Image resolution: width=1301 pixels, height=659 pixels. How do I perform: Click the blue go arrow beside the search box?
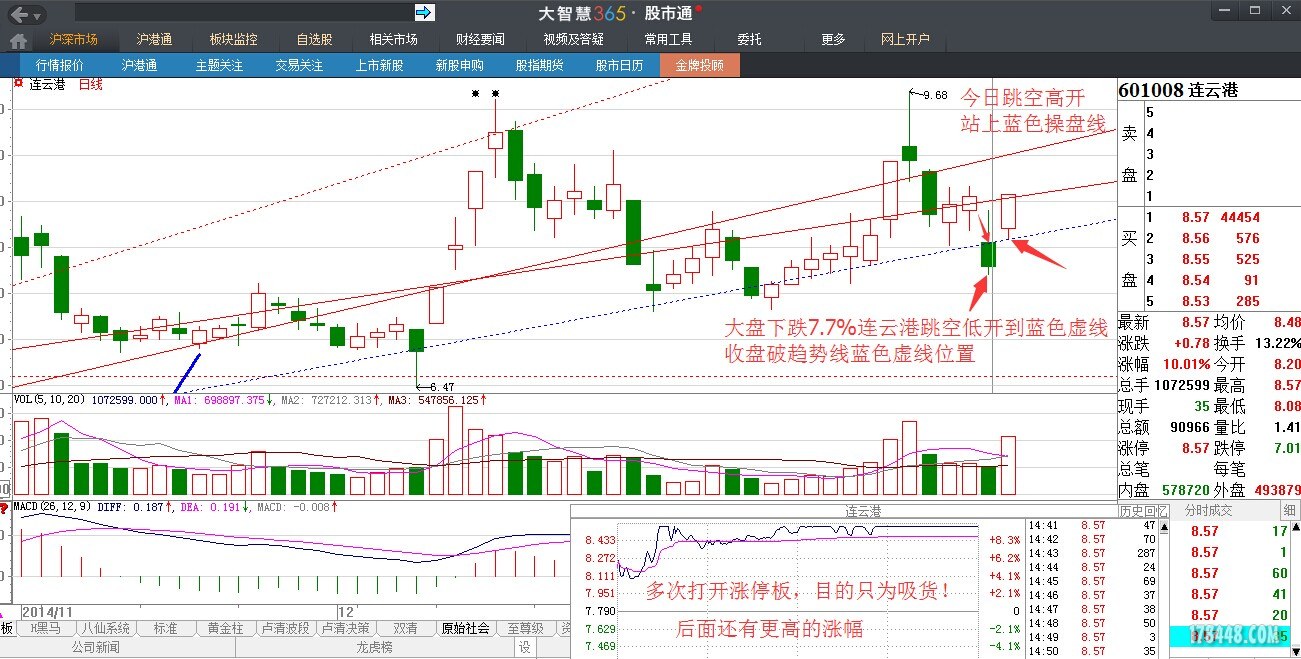tap(424, 12)
